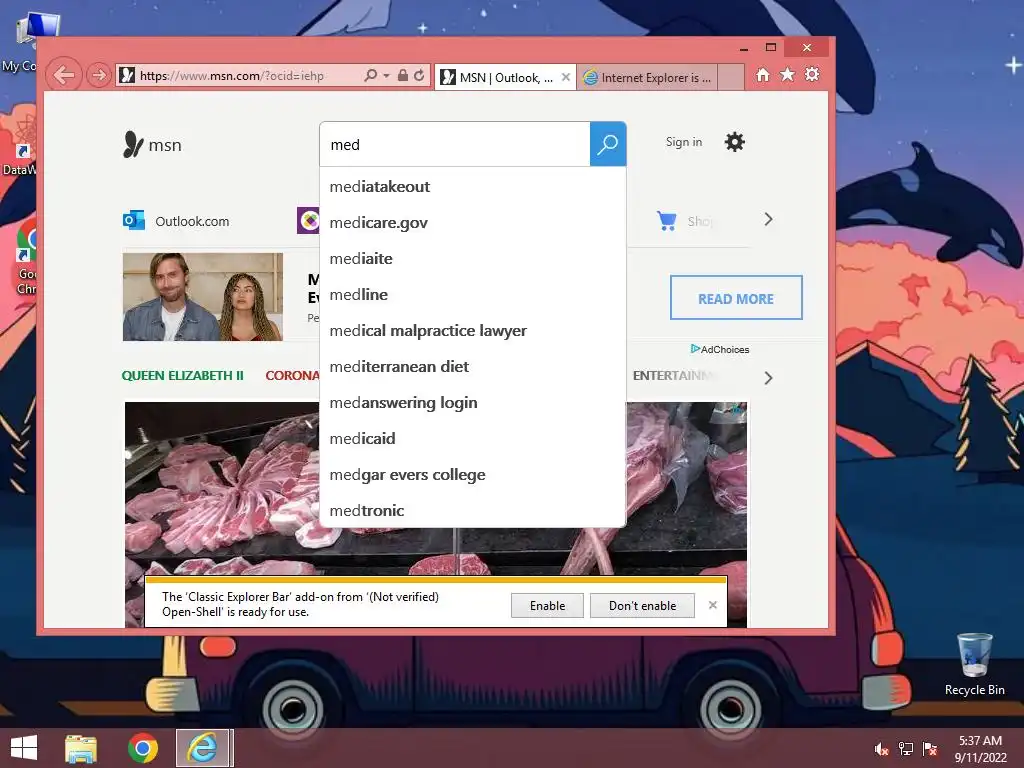The image size is (1024, 768).
Task: Open the Shopping cart shortcut
Action: (684, 221)
